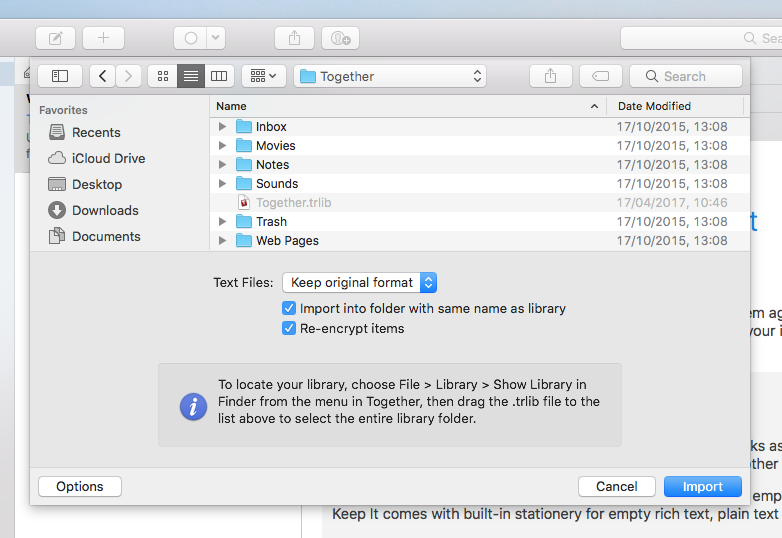Switch to list view
The image size is (782, 538).
pos(191,76)
